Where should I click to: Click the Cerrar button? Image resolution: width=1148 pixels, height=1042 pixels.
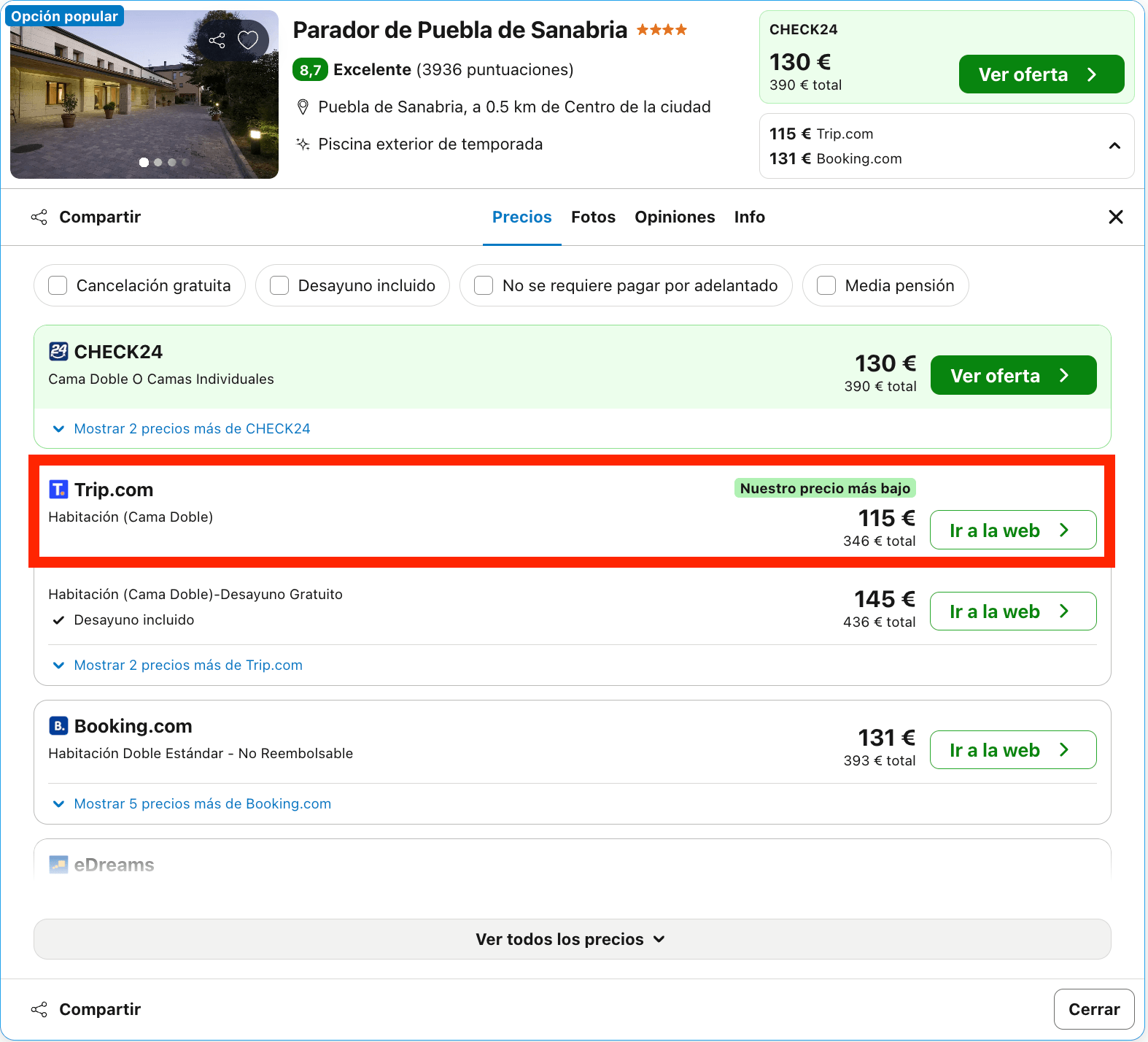tap(1094, 1009)
